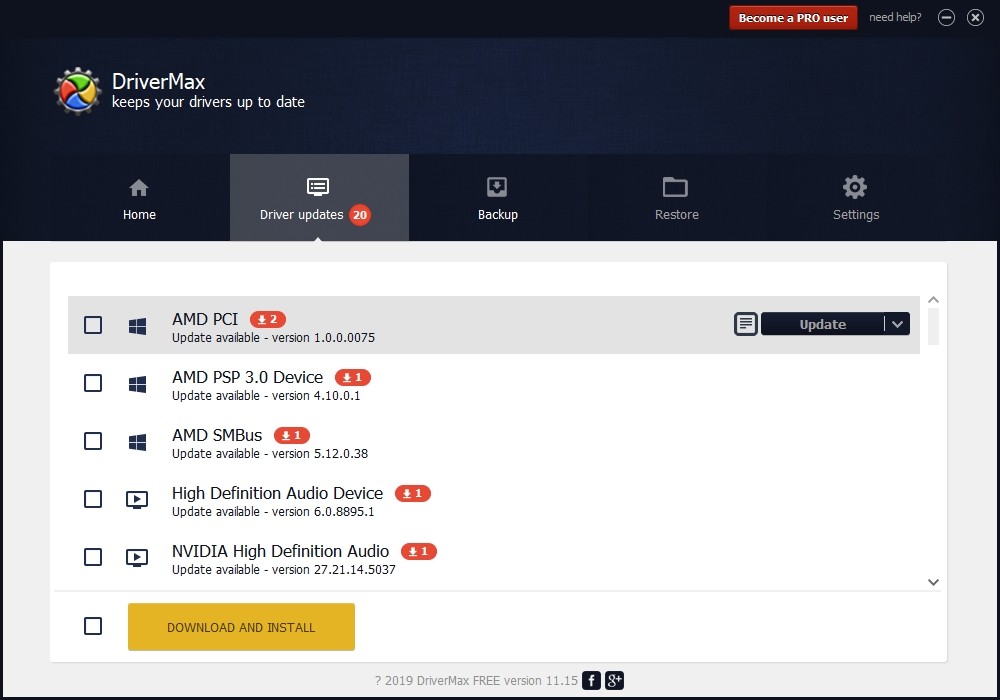This screenshot has width=1000, height=700.
Task: Click the DriverMax FREE version 11.15 footer text
Action: click(x=476, y=680)
